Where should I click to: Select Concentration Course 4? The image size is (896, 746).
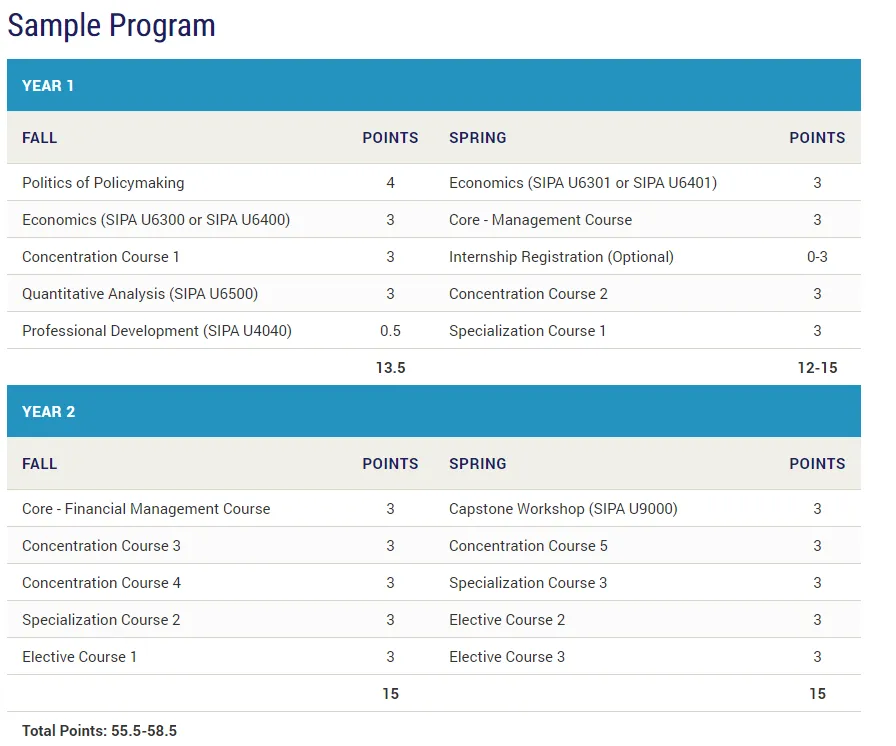101,583
